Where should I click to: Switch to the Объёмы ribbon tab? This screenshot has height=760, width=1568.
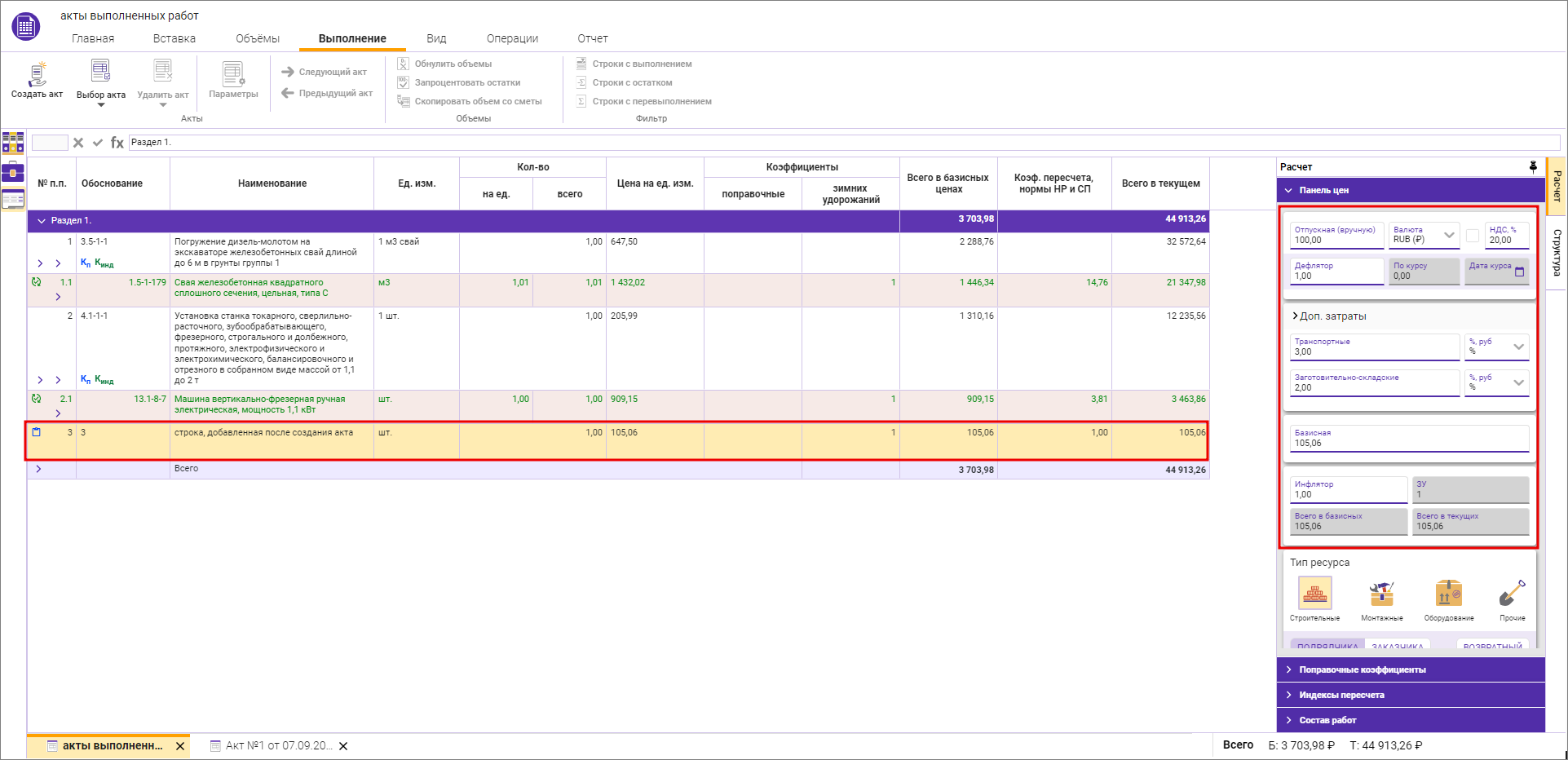pos(257,38)
